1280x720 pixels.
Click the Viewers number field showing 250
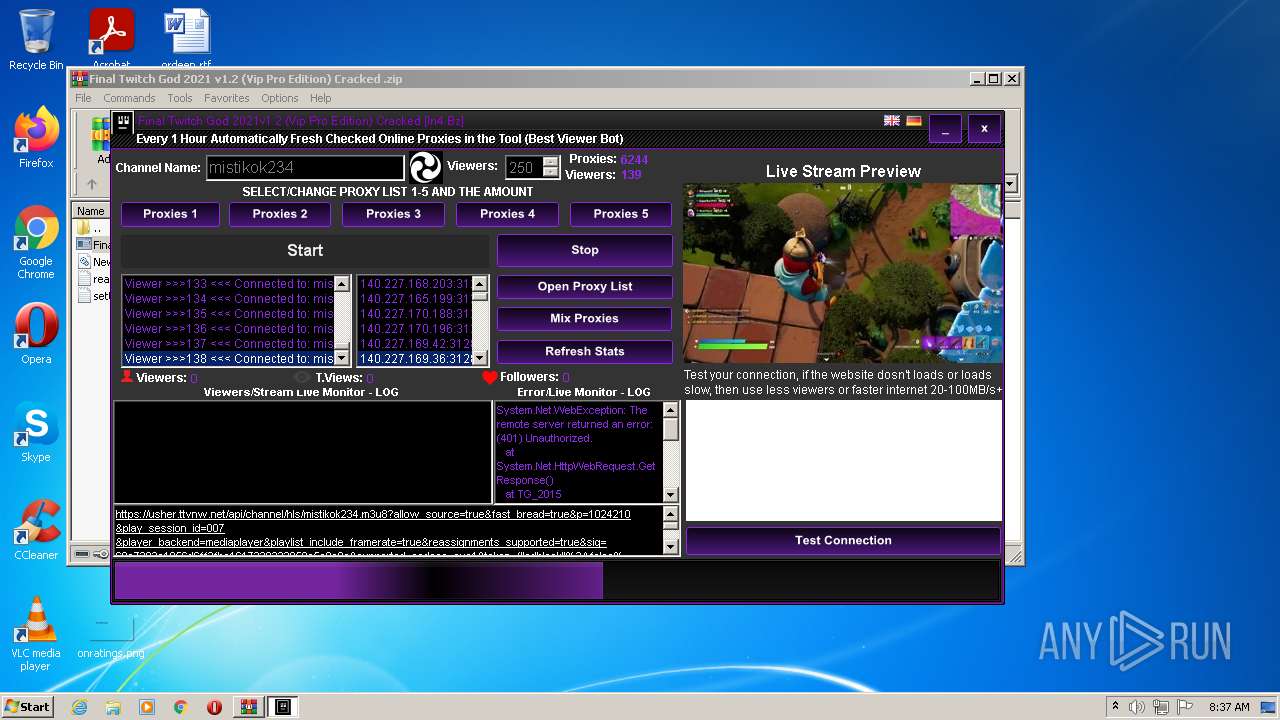point(525,168)
